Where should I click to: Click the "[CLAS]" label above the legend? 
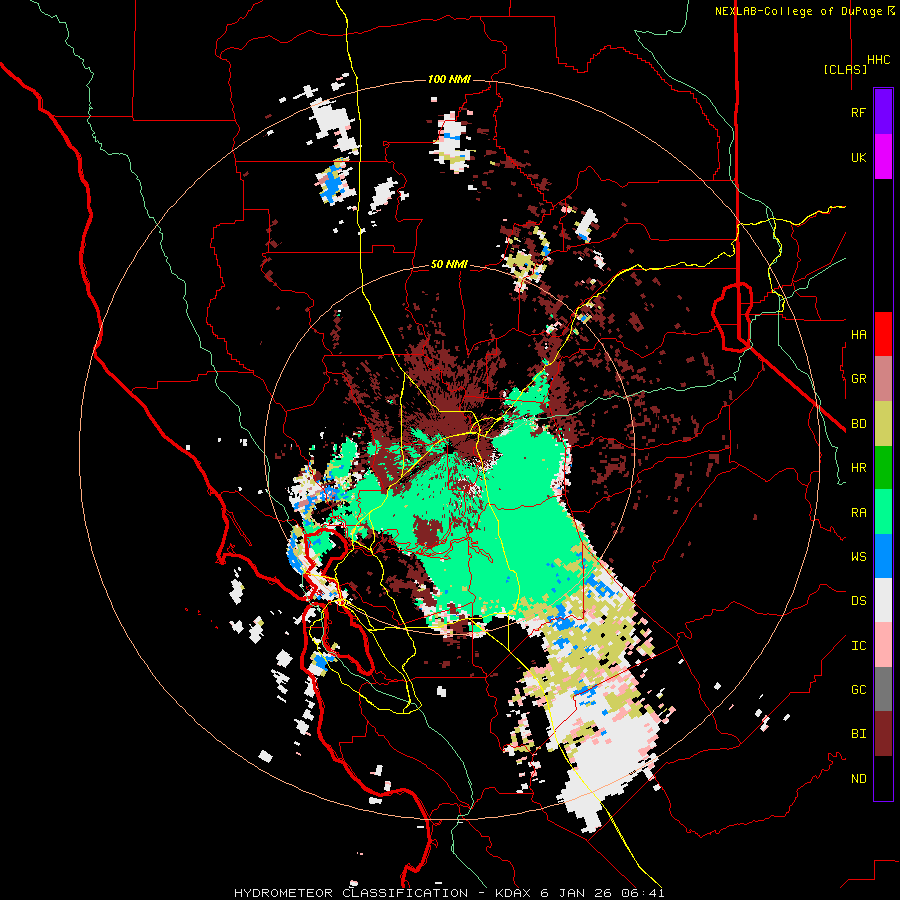[x=845, y=69]
